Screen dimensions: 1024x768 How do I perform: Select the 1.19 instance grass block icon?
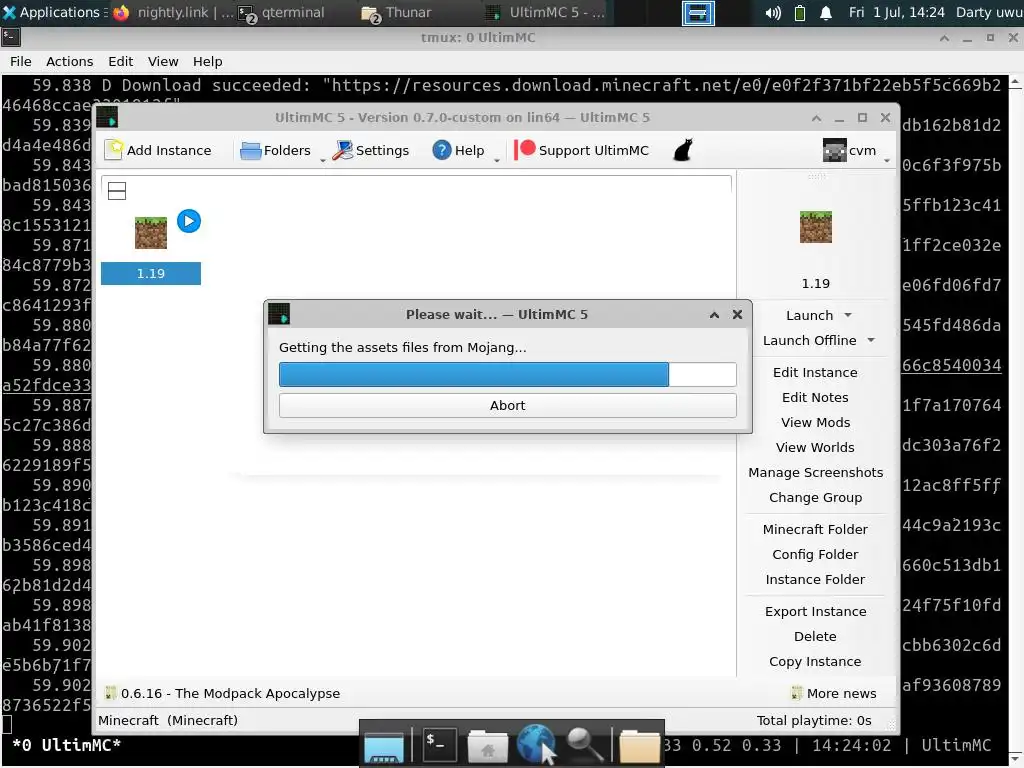[x=151, y=233]
